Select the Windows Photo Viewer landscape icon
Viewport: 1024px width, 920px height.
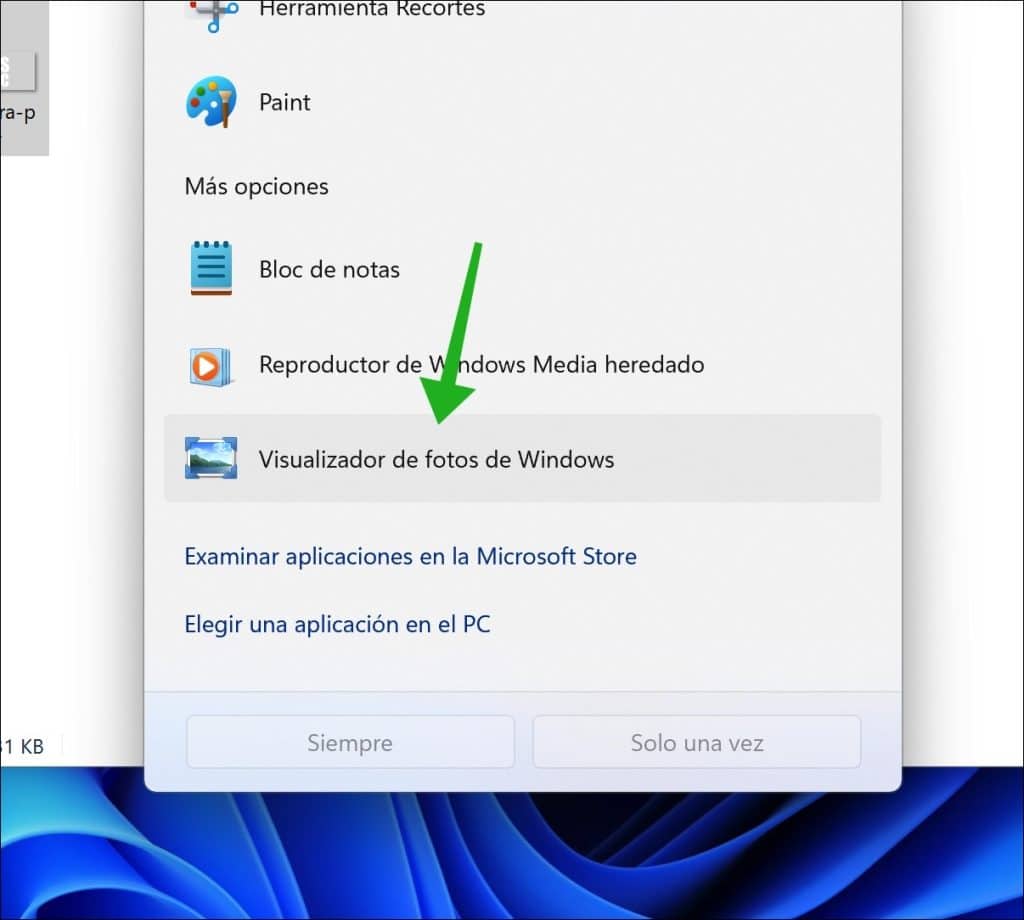click(211, 458)
